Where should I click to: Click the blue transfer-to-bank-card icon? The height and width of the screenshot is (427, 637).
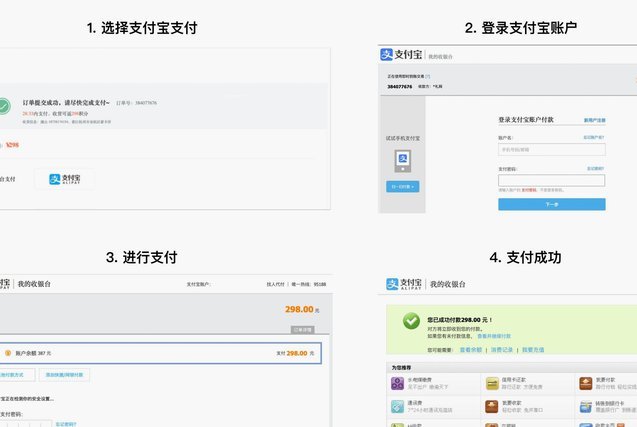586,406
